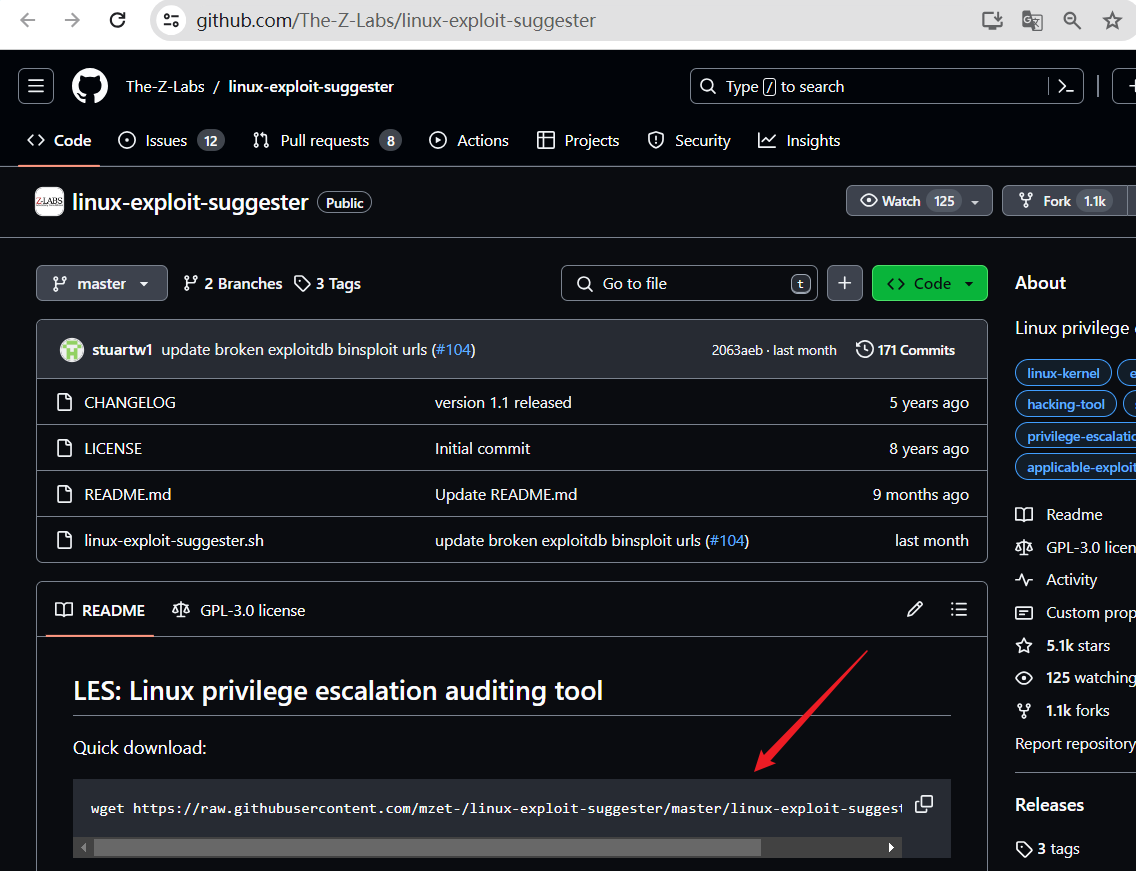
Task: Zoom the page using magnifier icon
Action: pyautogui.click(x=1072, y=20)
